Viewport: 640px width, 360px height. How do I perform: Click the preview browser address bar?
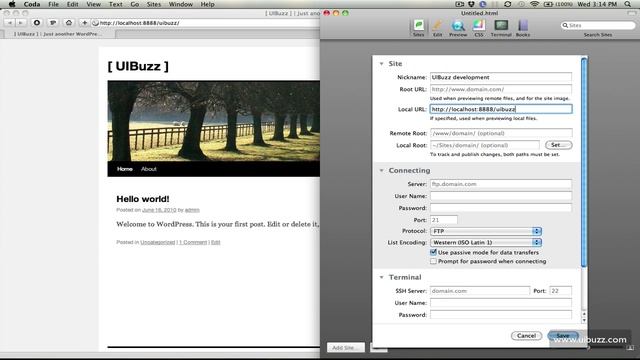click(x=206, y=23)
